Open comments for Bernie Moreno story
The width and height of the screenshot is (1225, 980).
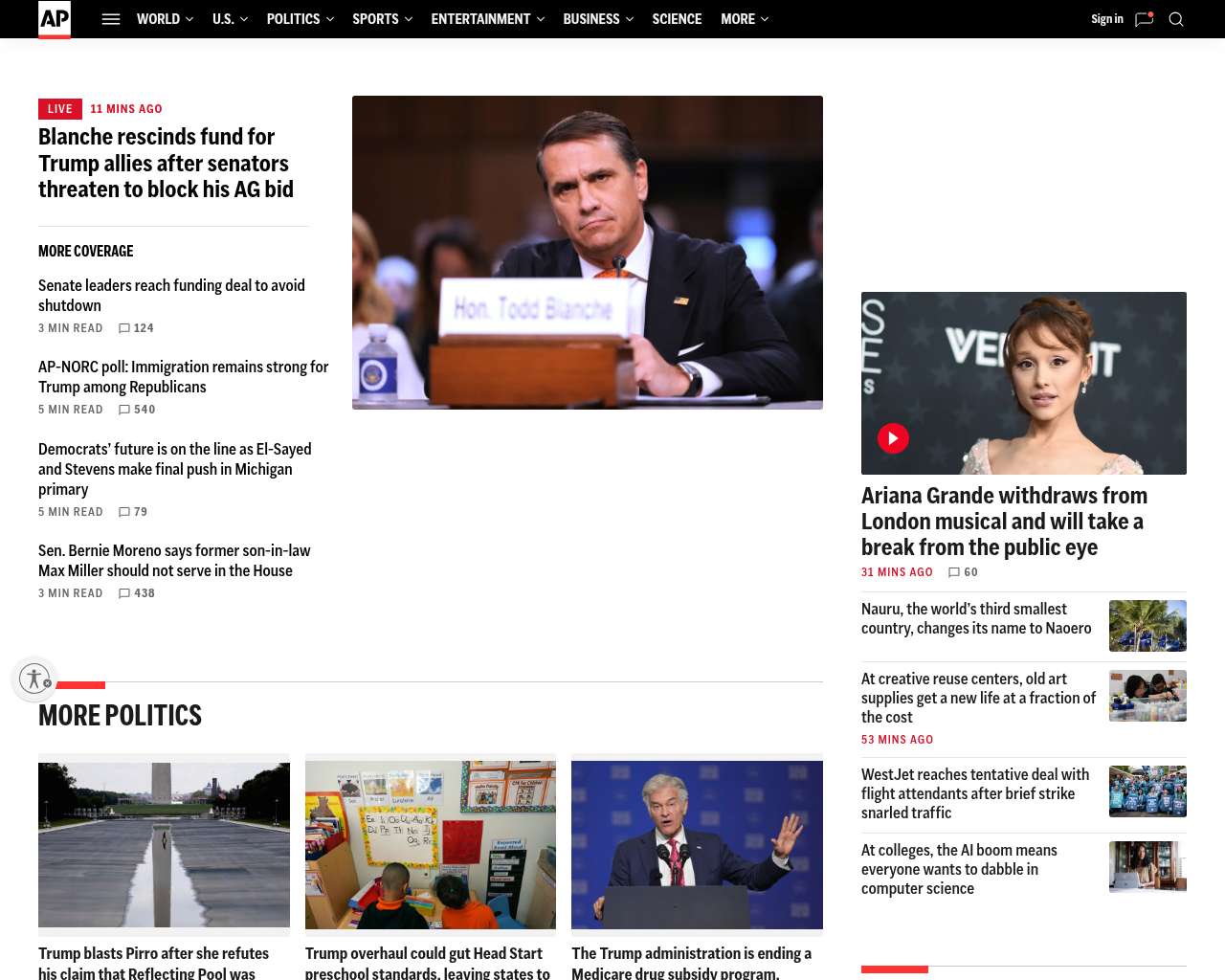(x=137, y=593)
